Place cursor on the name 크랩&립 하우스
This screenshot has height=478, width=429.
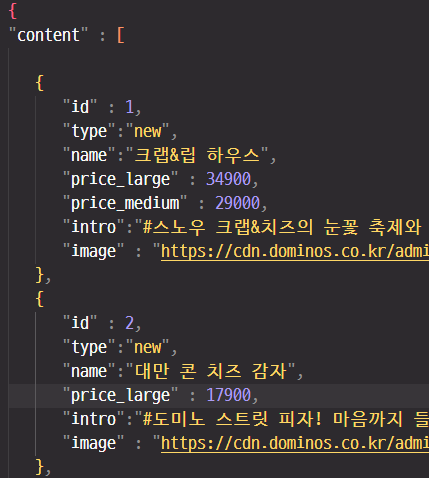click(197, 155)
